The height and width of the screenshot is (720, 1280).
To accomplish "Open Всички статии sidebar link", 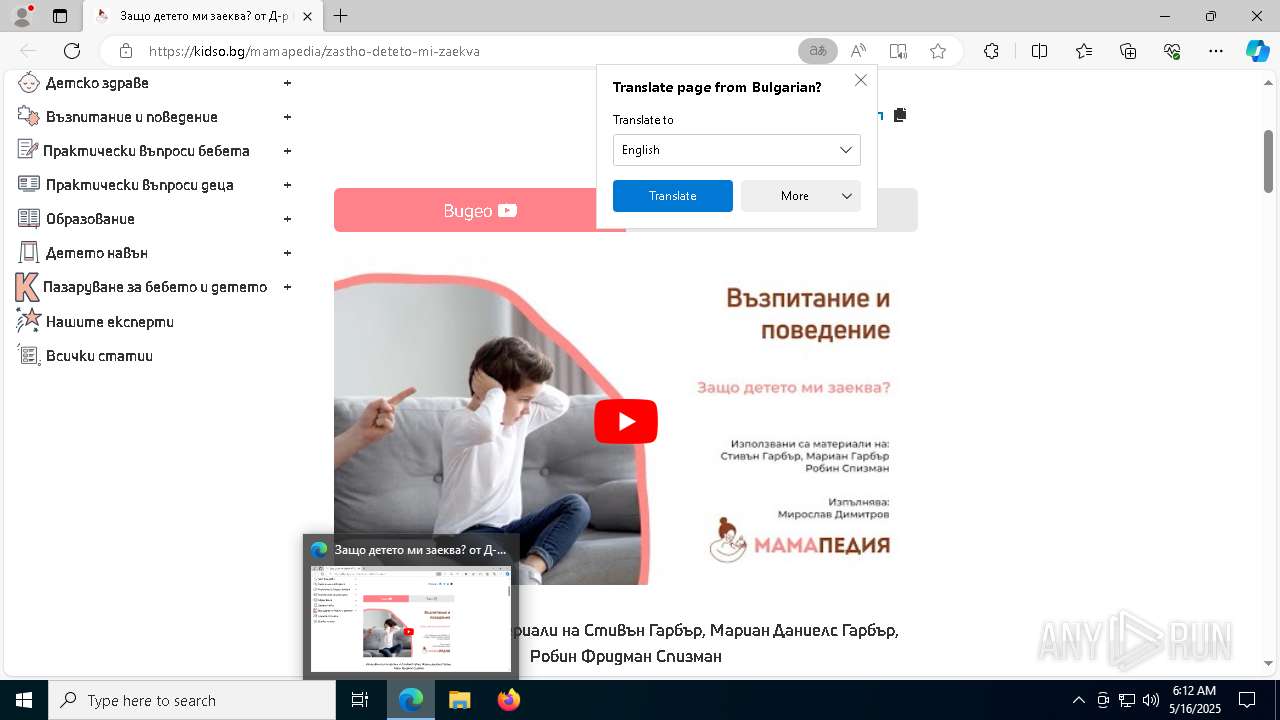I will coord(99,356).
